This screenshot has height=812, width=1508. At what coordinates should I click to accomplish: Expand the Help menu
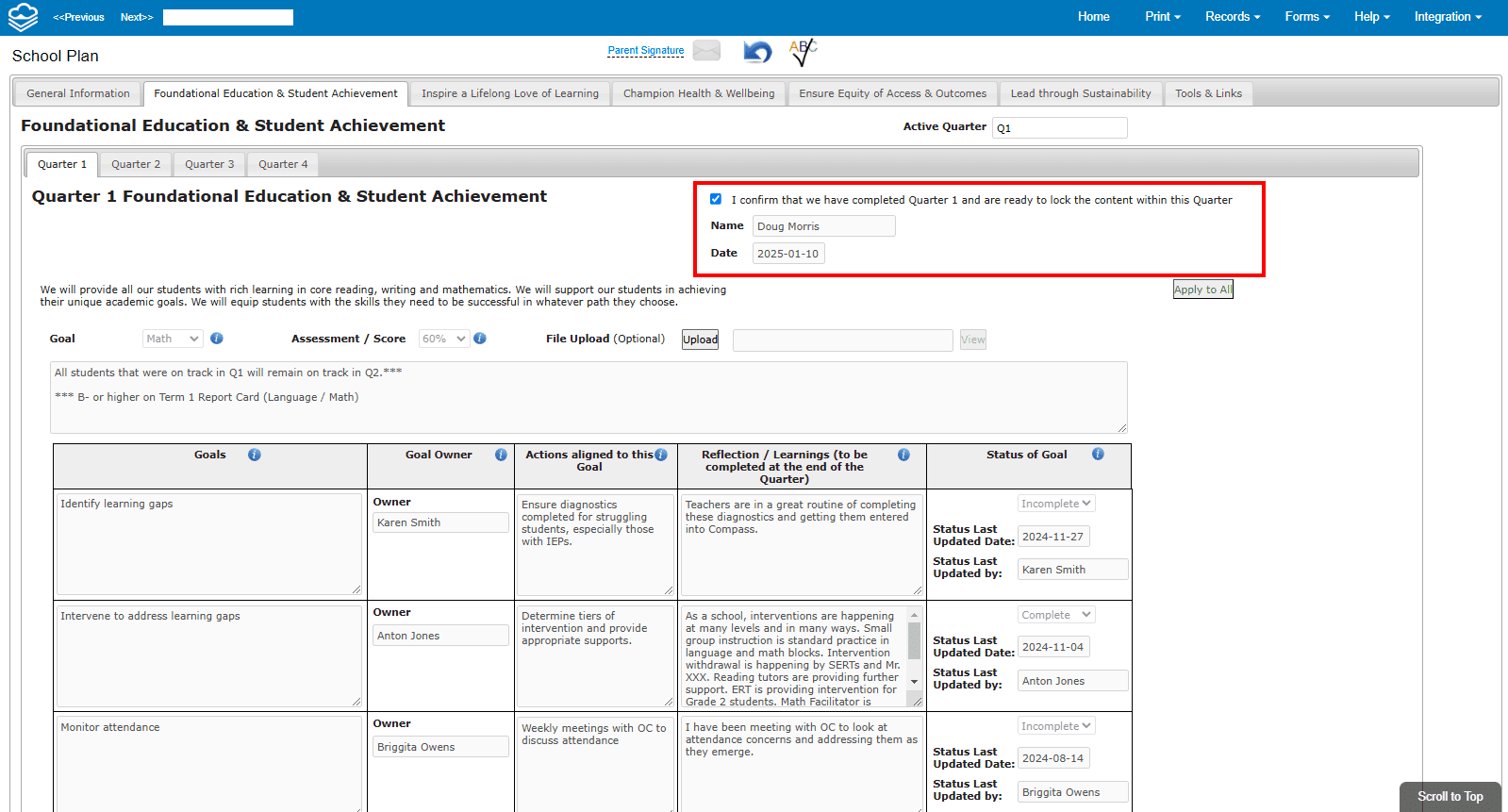1372,17
